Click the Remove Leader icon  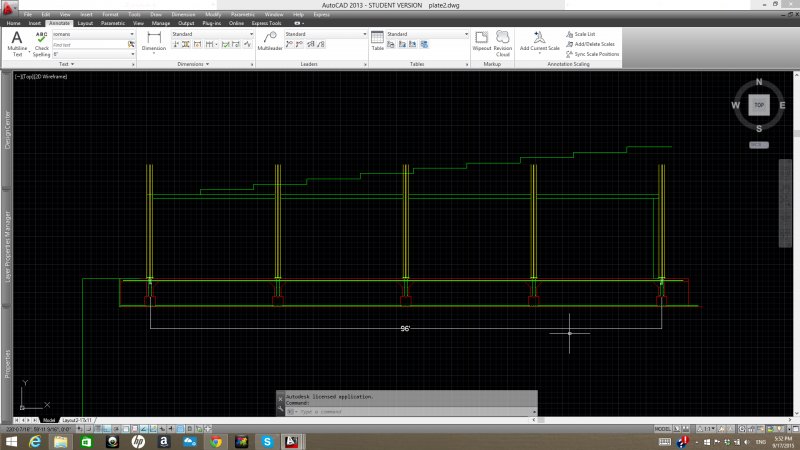[299, 44]
